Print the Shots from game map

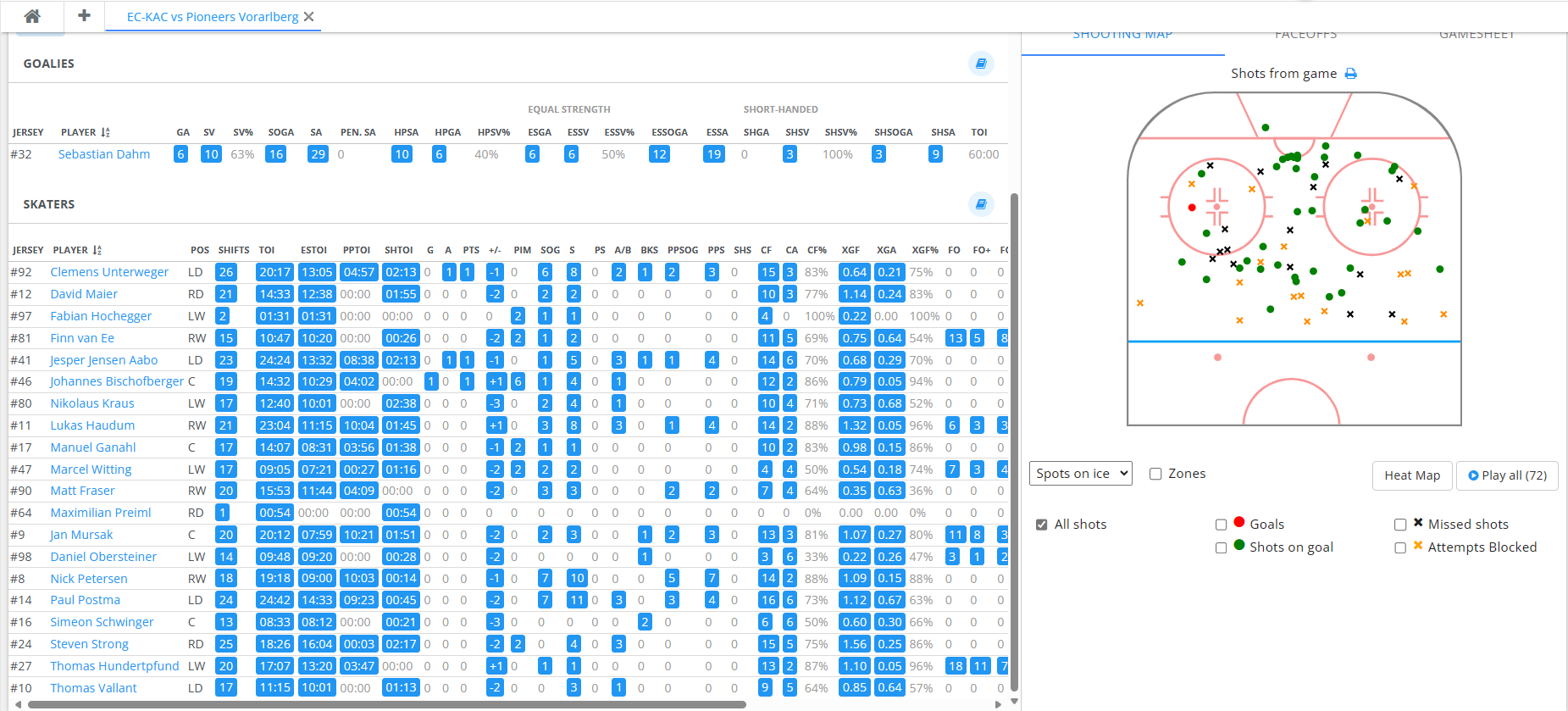point(1351,74)
